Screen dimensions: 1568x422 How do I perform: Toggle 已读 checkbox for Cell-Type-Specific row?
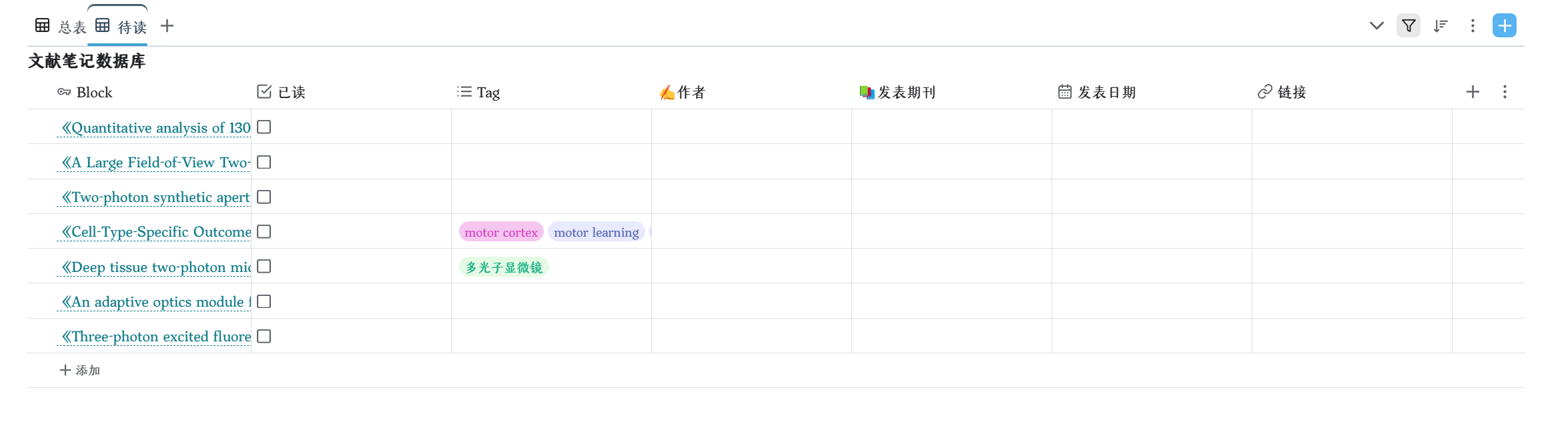[x=264, y=231]
